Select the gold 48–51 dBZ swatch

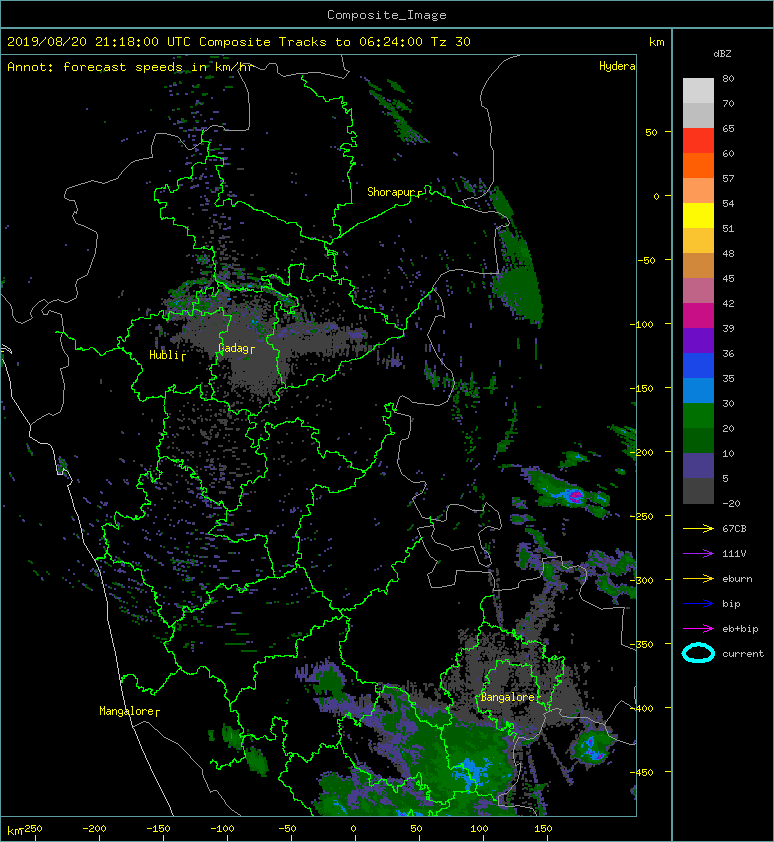point(698,241)
